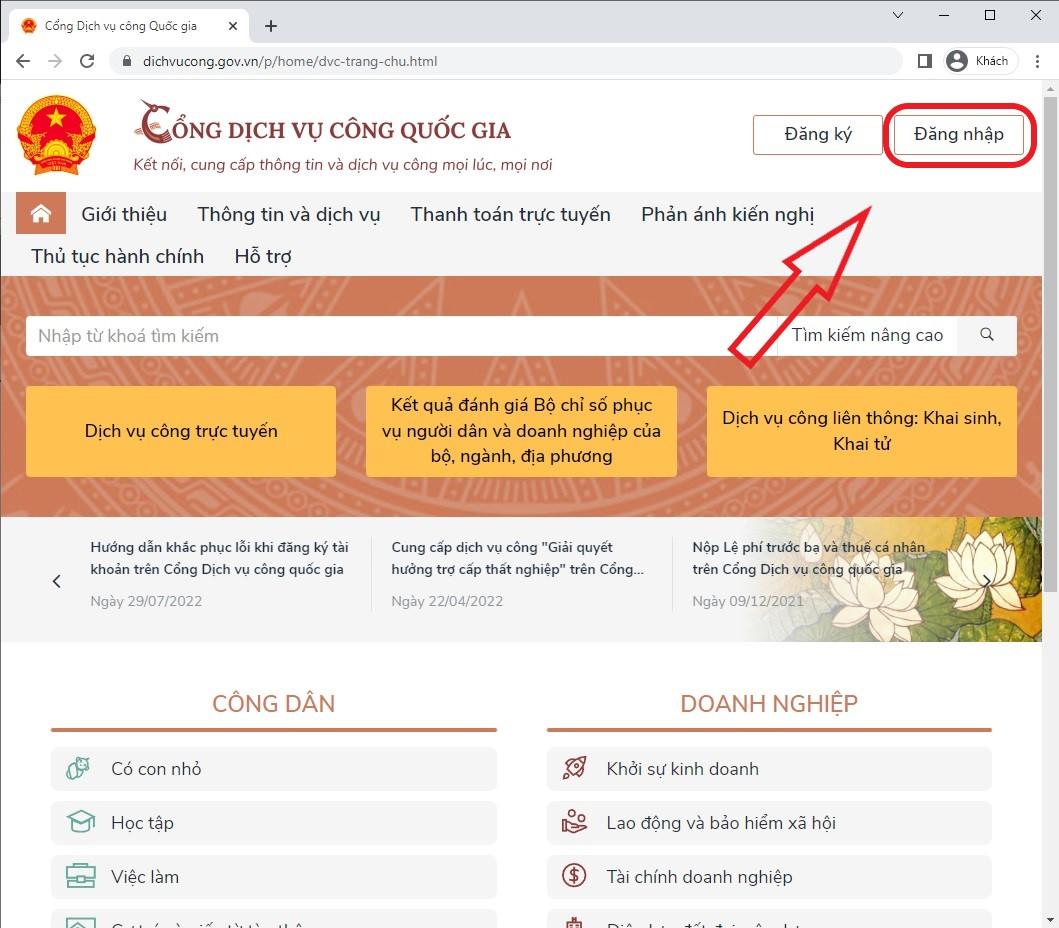
Task: Open article Nộp Lệ phí trước bạ
Action: coord(808,558)
